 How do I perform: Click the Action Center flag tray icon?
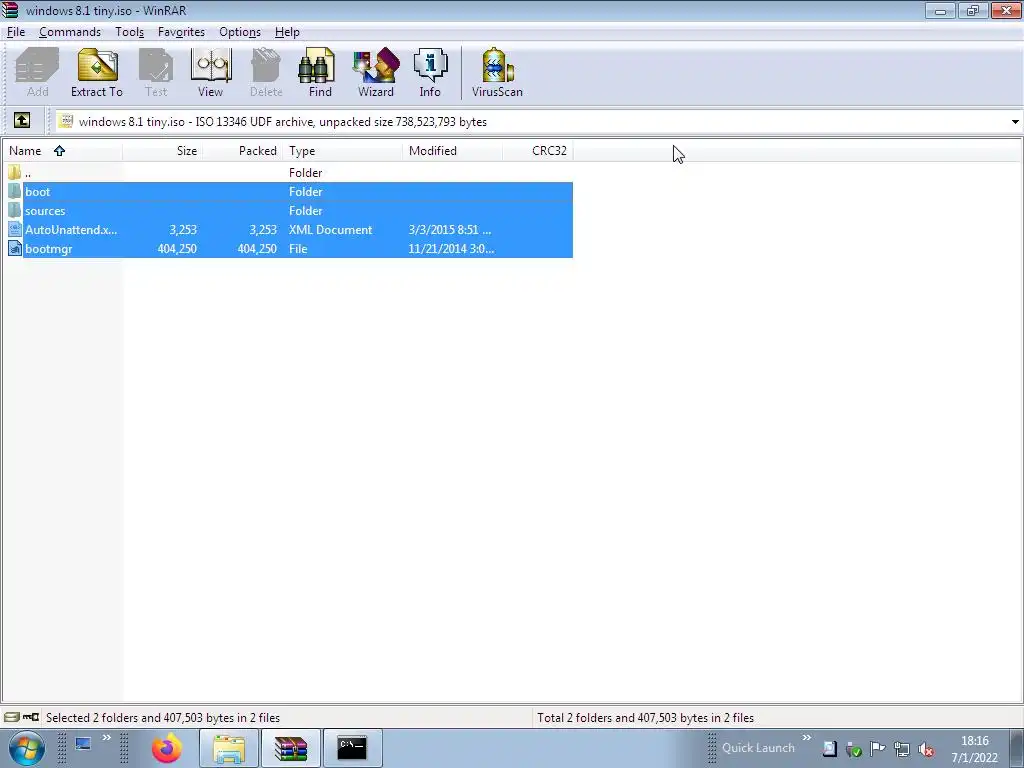coord(878,749)
